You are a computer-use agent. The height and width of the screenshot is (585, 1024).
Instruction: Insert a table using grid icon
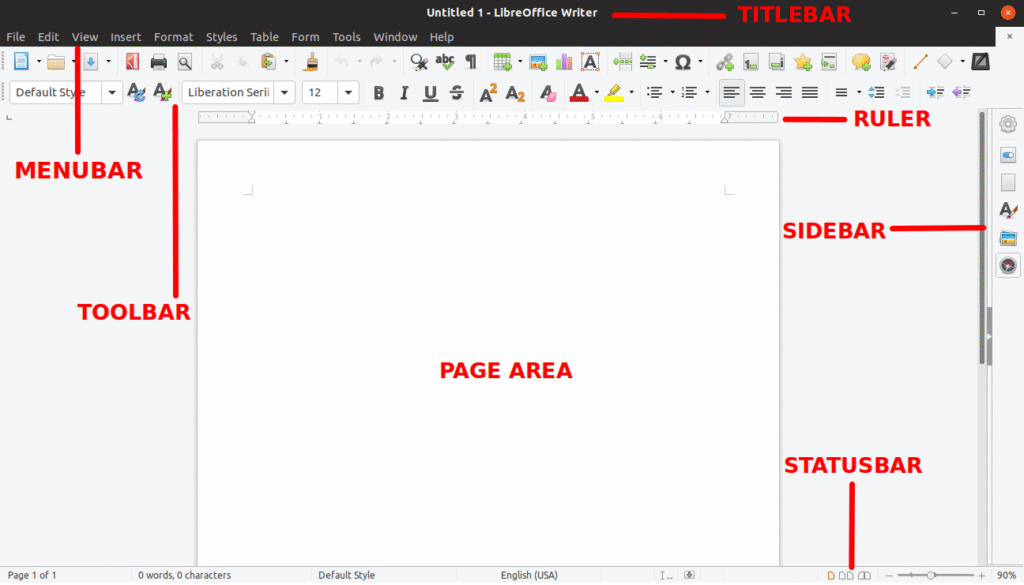coord(502,62)
